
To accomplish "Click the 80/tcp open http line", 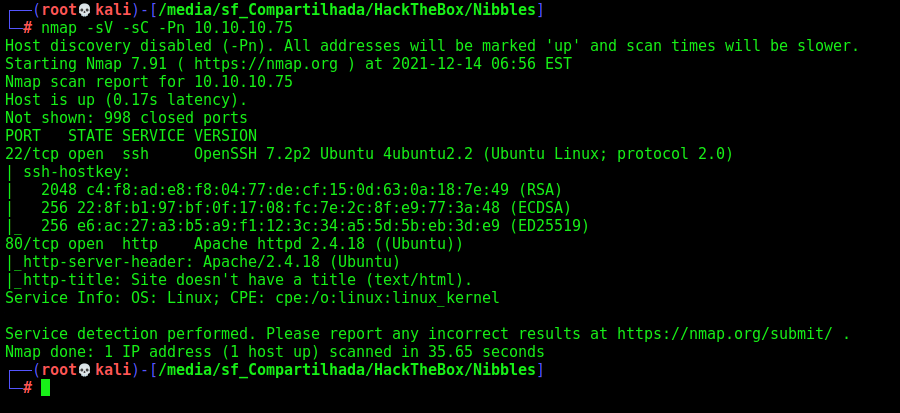I will pyautogui.click(x=234, y=244).
